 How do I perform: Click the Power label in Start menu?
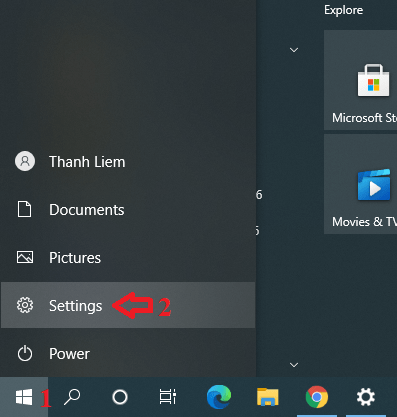click(x=69, y=354)
